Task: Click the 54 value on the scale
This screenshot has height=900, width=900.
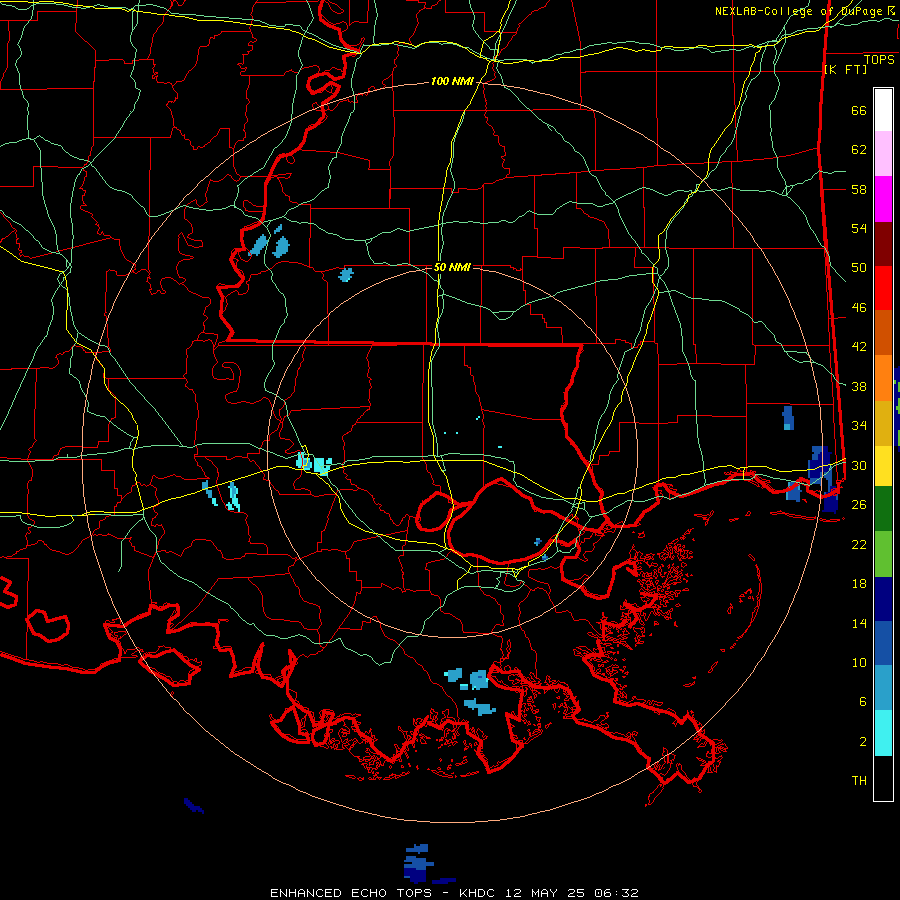Action: (x=859, y=228)
